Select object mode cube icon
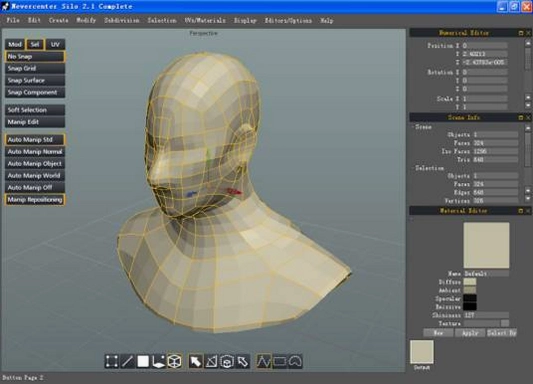The height and width of the screenshot is (384, 533). 174,361
